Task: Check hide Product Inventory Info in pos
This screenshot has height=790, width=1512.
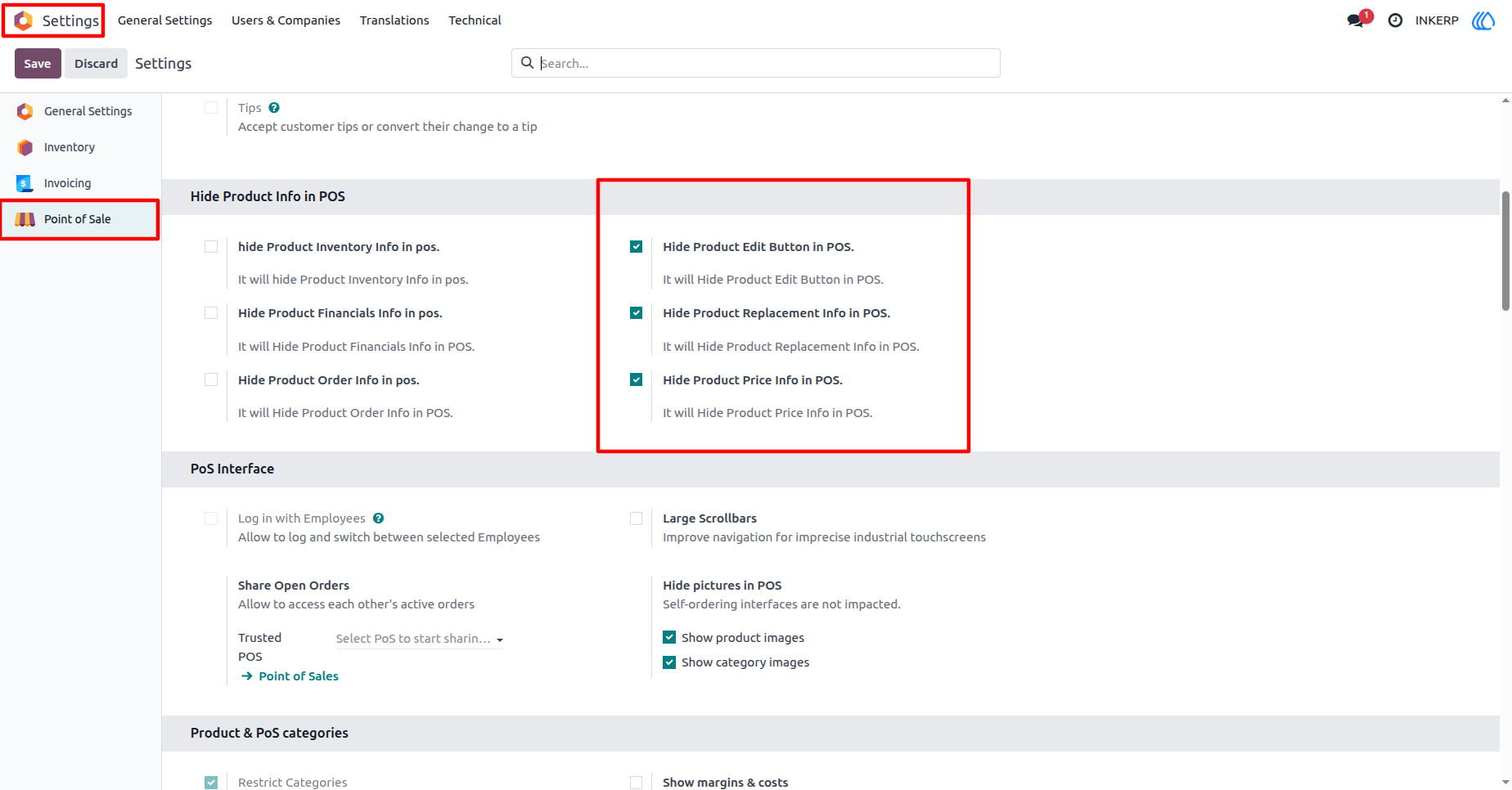Action: (211, 247)
